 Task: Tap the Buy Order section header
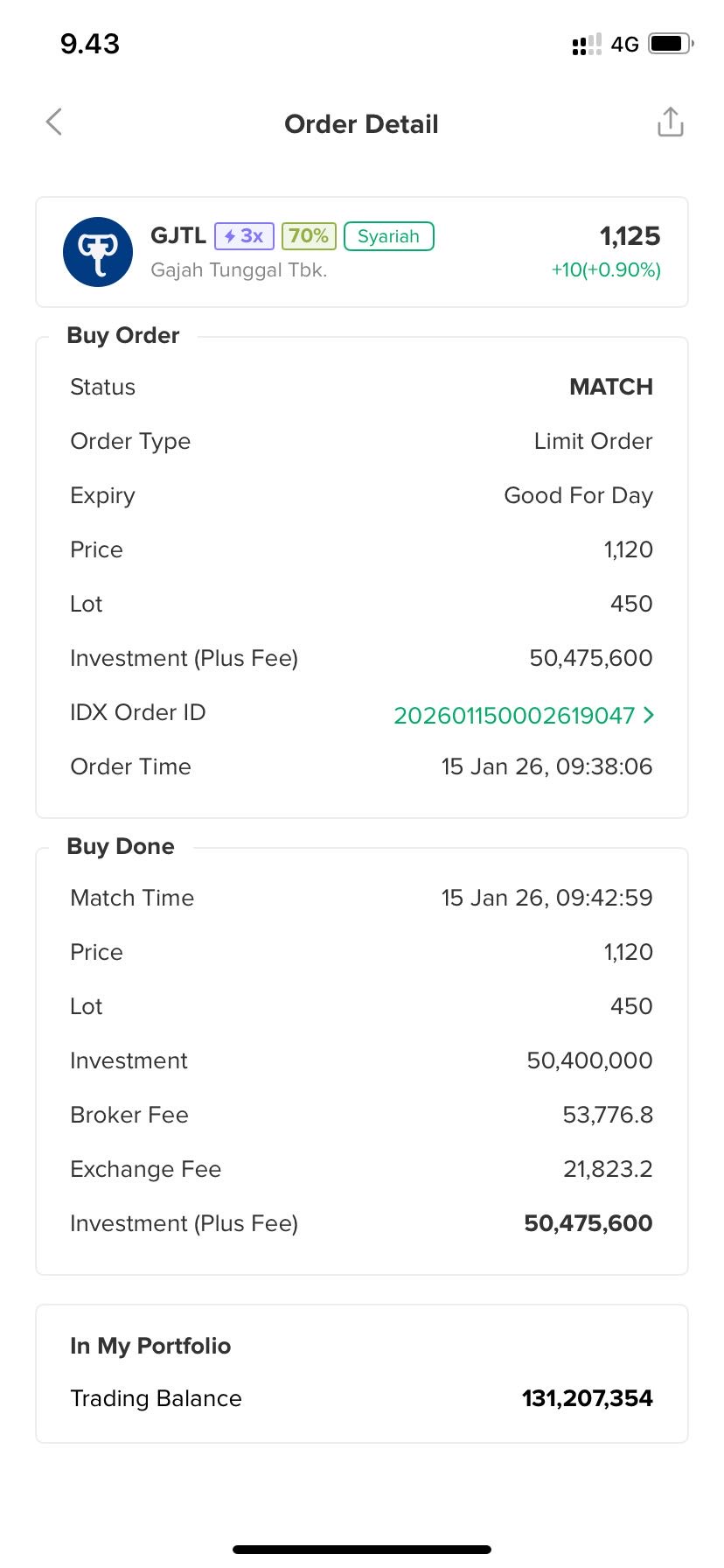[x=123, y=336]
